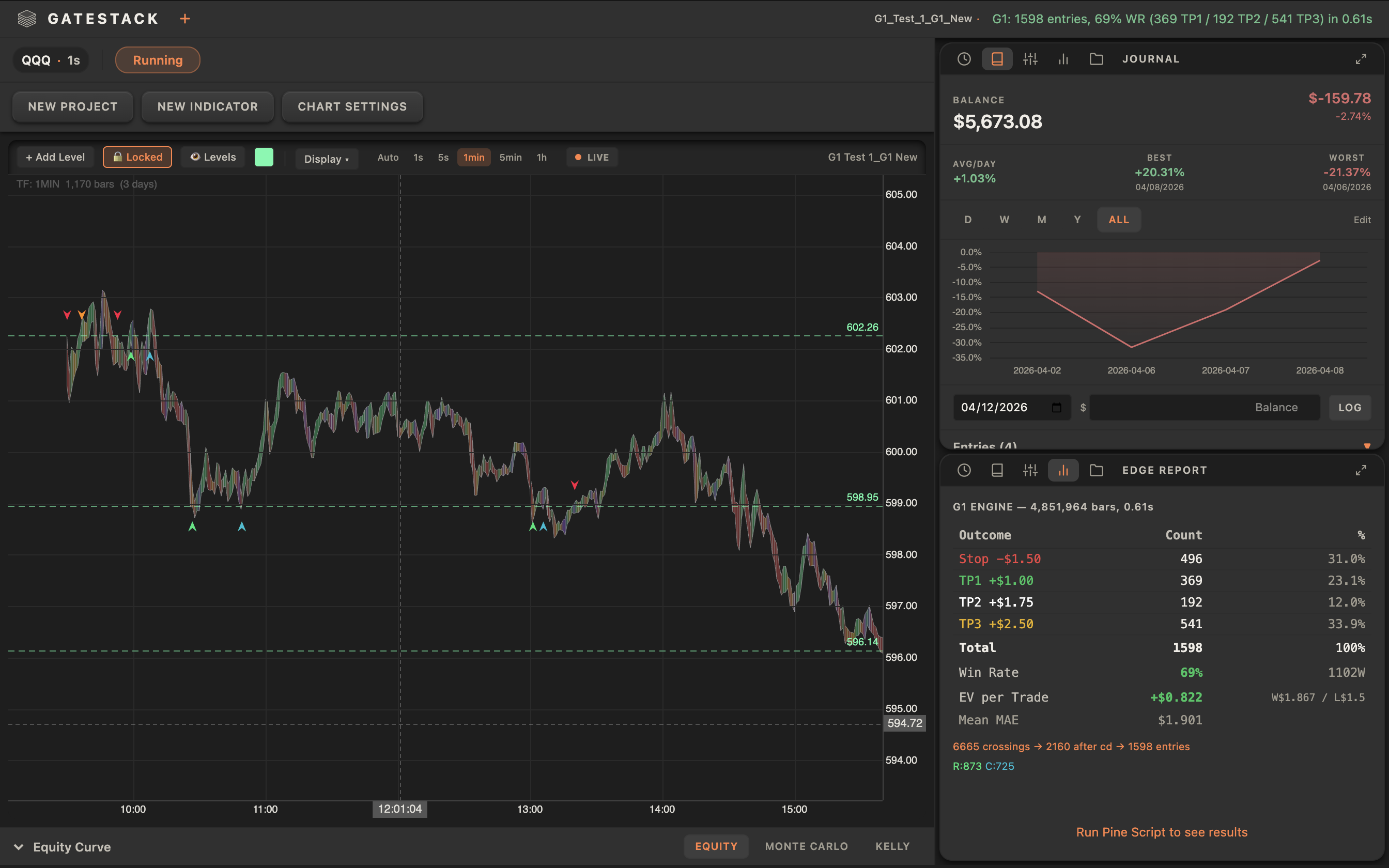Collapse the Entries (4) section
Viewport: 1389px width, 868px height.
[1368, 446]
